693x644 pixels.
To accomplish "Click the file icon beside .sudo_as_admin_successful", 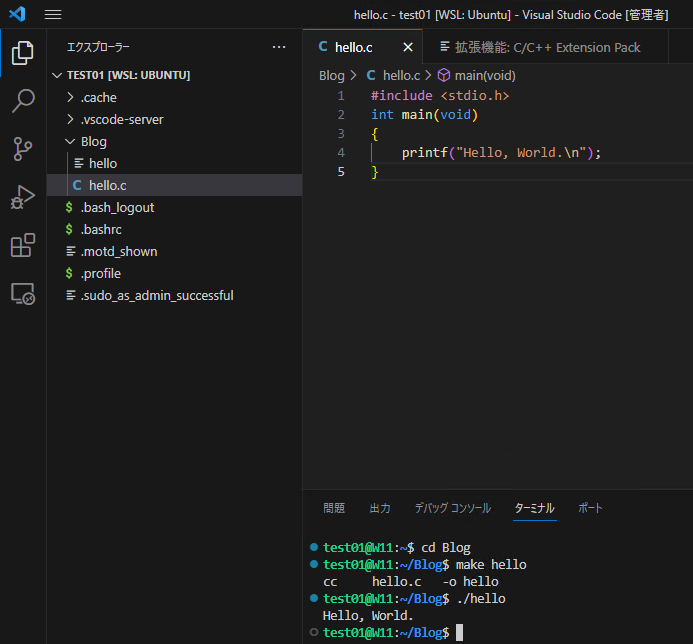I will point(71,295).
